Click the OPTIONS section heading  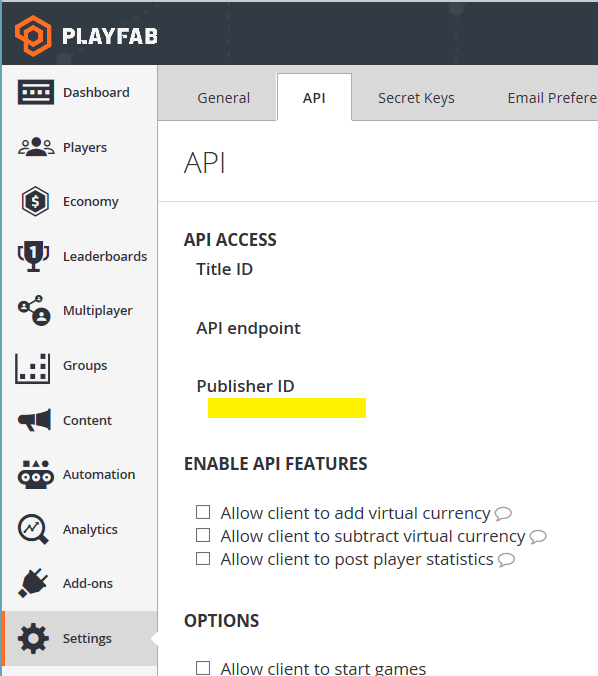[221, 621]
